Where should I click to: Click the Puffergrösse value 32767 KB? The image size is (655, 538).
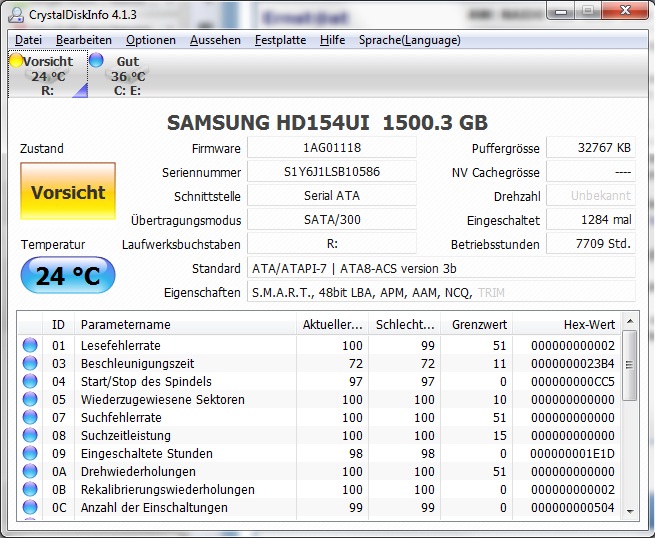point(591,148)
